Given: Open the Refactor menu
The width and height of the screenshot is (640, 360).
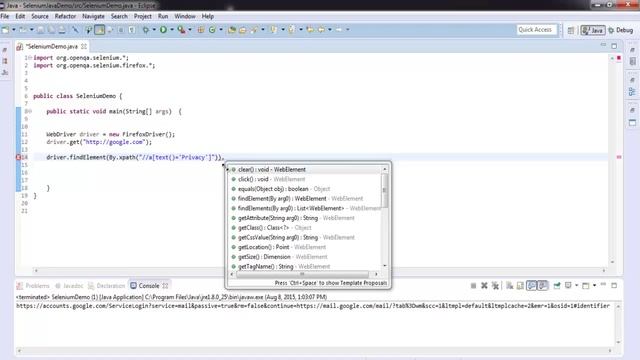Looking at the screenshot, I should (65, 16).
